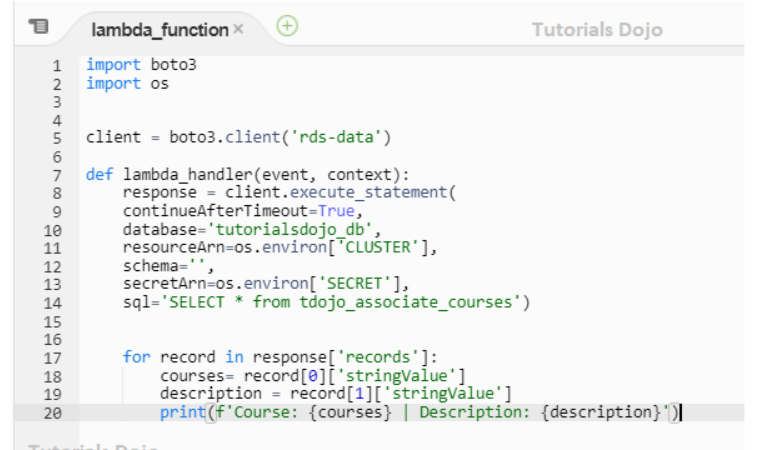757x450 pixels.
Task: Click line number 20 in the gutter
Action: (x=53, y=413)
